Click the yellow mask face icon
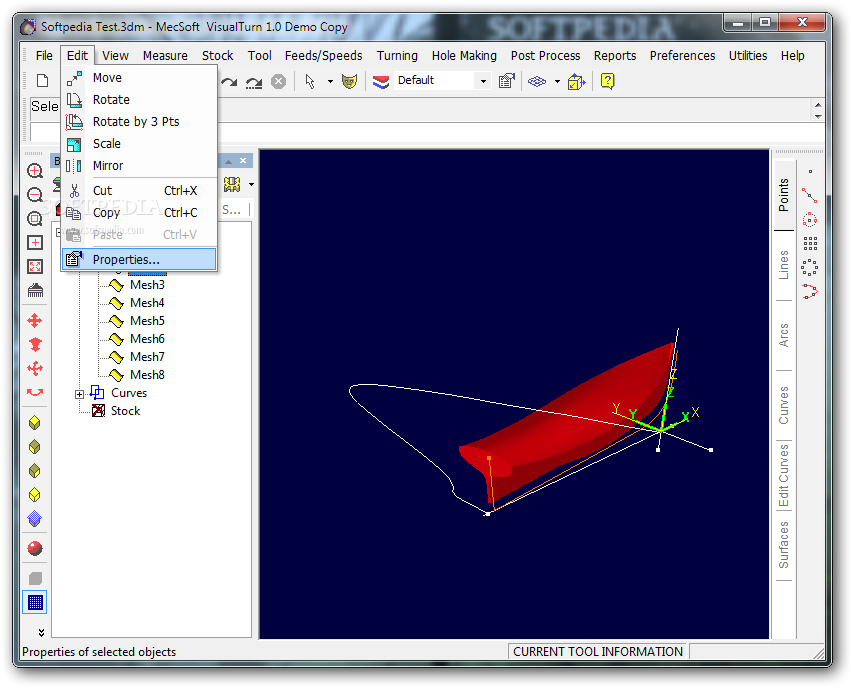The width and height of the screenshot is (853, 688). 349,82
